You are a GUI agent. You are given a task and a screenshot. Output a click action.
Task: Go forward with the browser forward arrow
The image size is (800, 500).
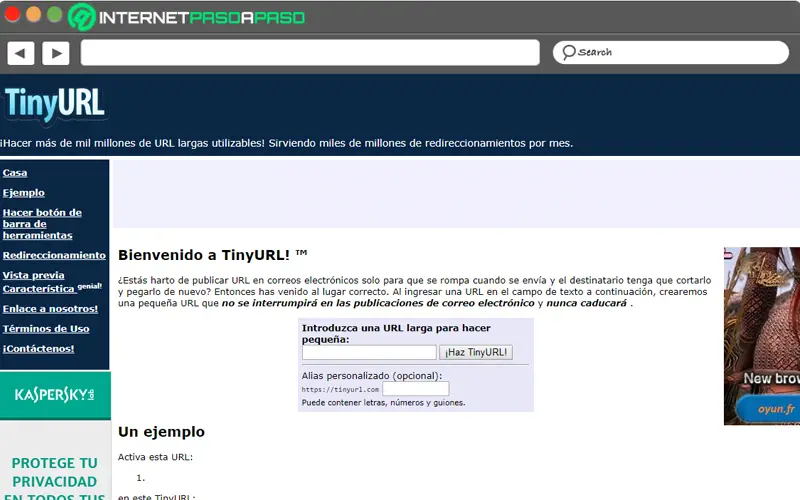pos(56,53)
